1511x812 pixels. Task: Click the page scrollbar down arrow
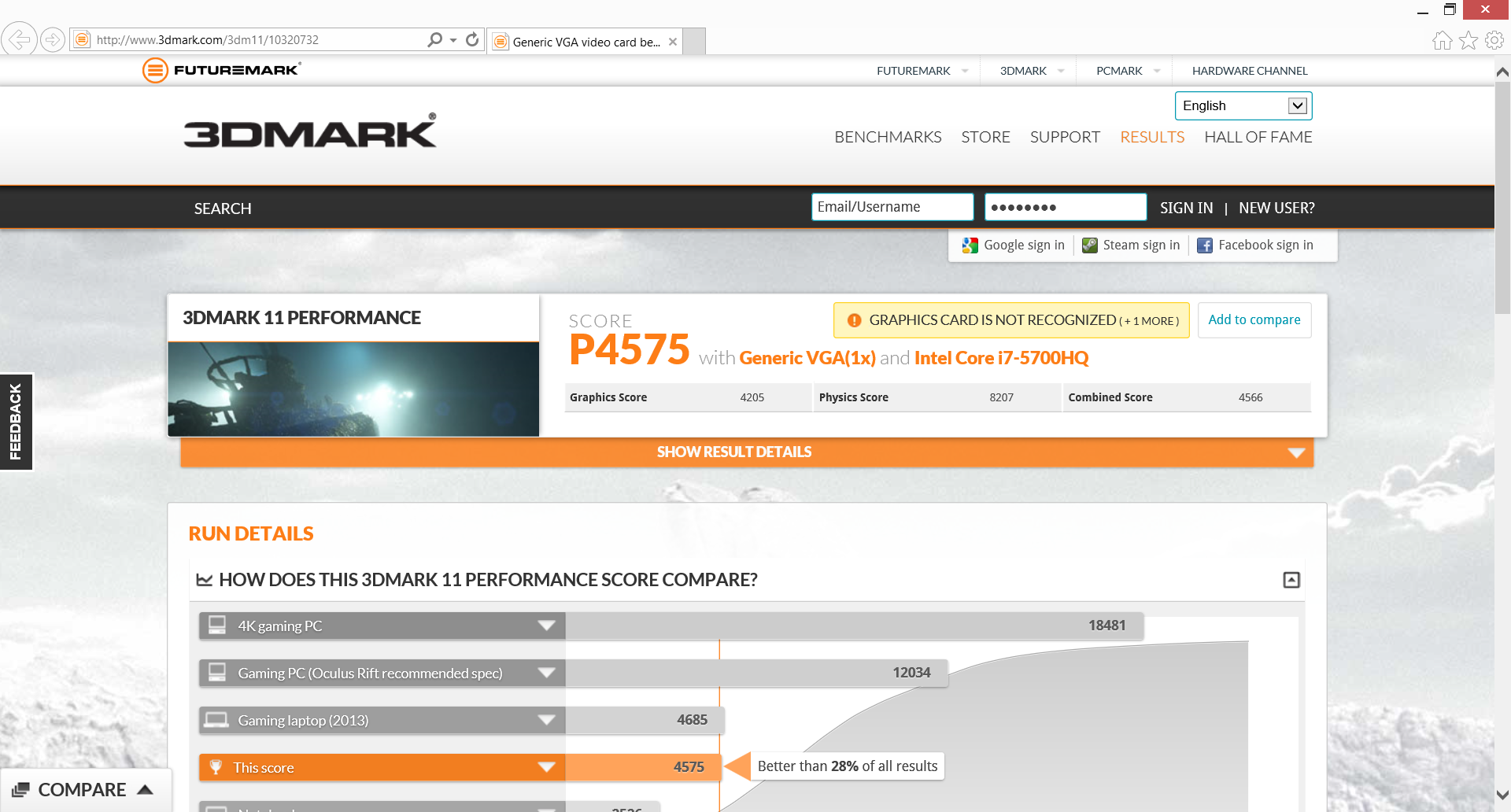(1502, 795)
